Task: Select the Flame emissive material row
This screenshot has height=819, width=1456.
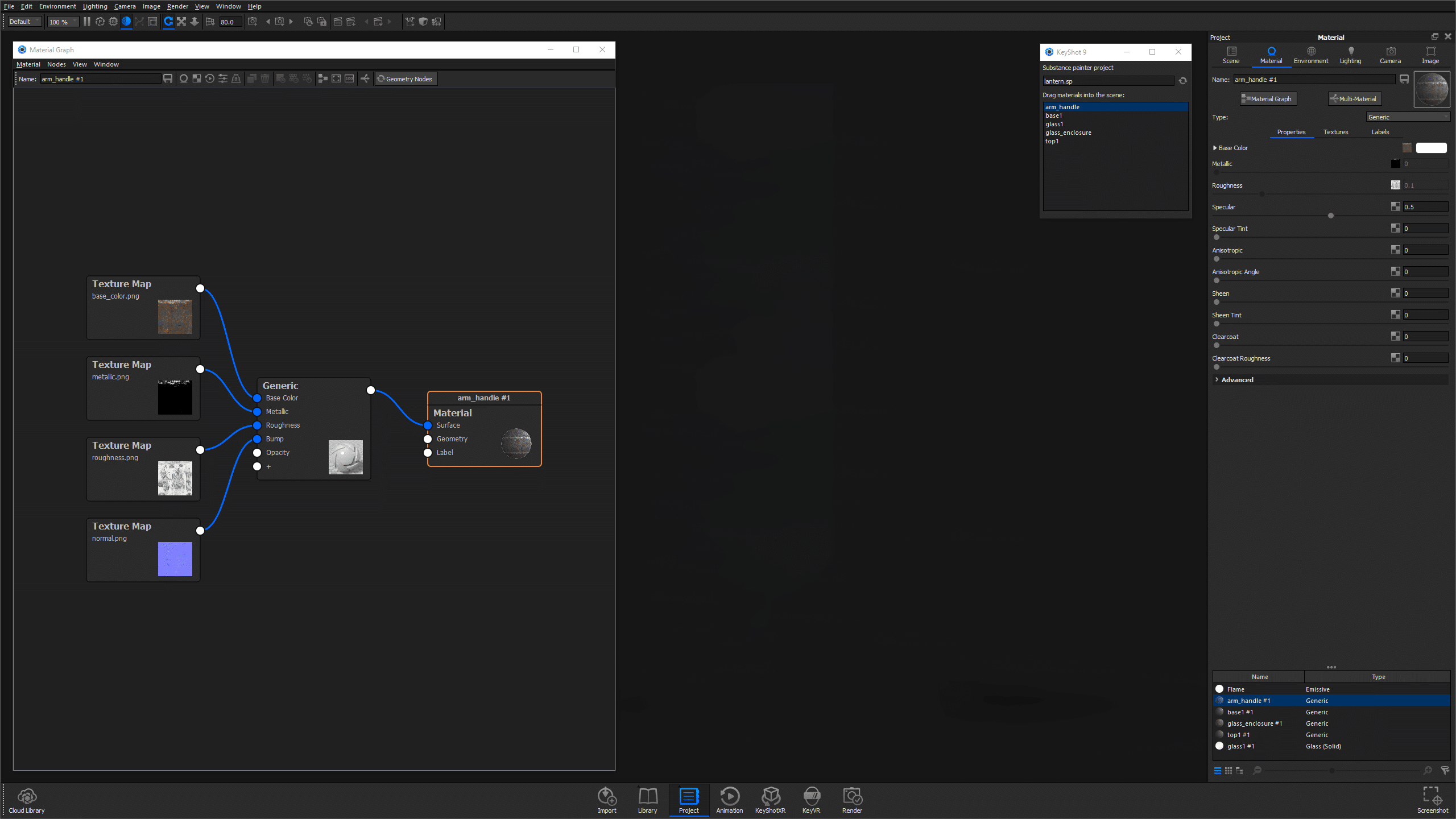Action: [1331, 689]
